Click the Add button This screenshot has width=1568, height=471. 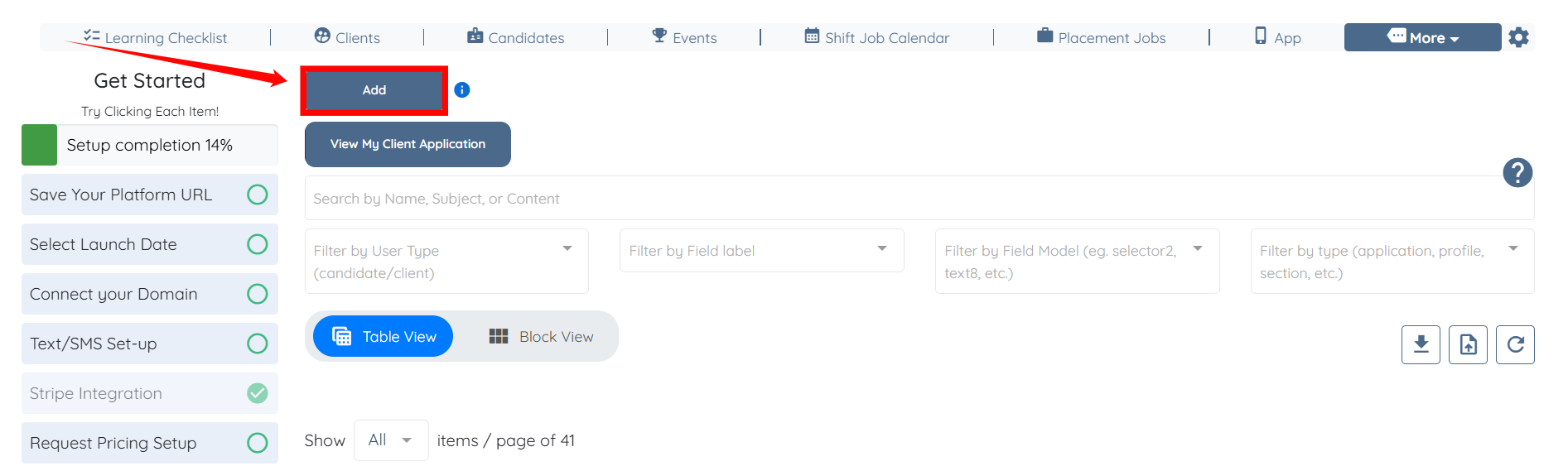[374, 90]
